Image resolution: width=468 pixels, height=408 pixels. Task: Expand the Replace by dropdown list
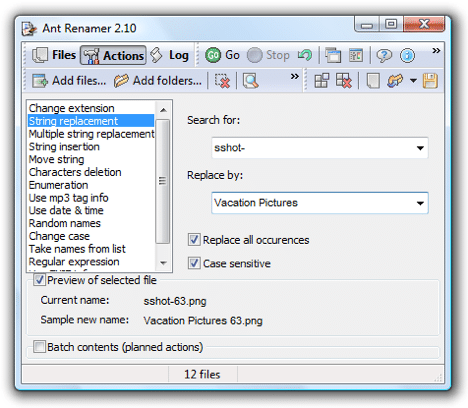pyautogui.click(x=420, y=203)
